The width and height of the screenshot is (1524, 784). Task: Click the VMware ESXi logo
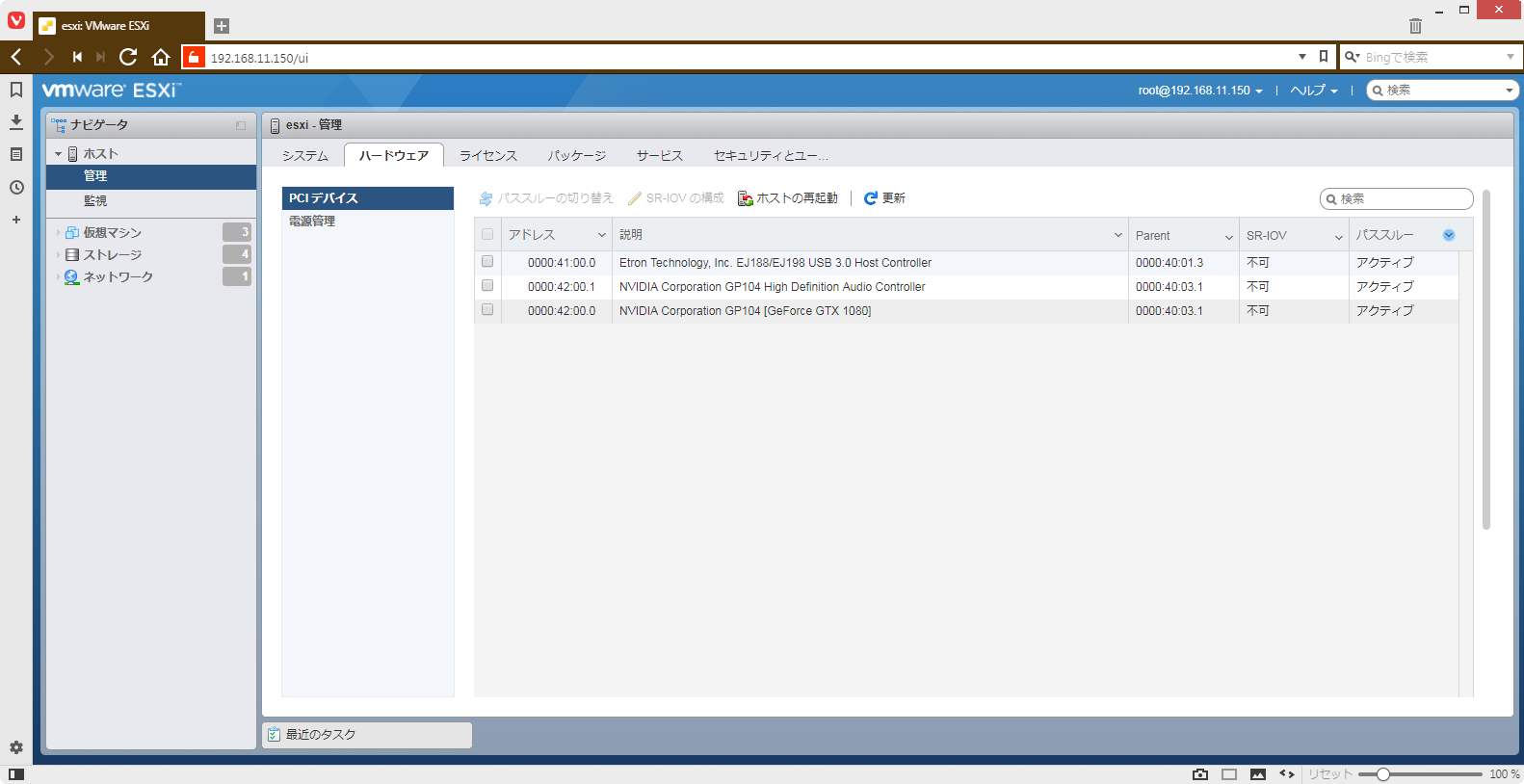111,90
